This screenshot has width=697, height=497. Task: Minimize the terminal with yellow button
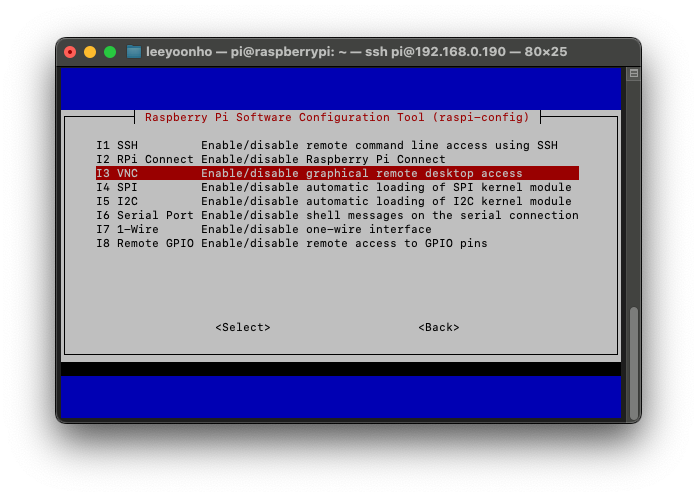pos(90,52)
